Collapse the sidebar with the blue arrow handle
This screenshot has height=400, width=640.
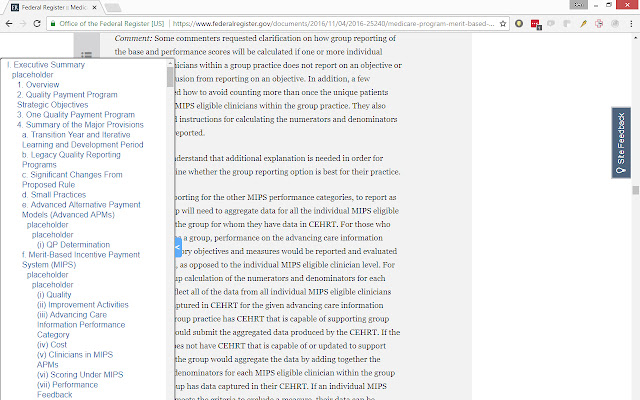click(x=178, y=247)
